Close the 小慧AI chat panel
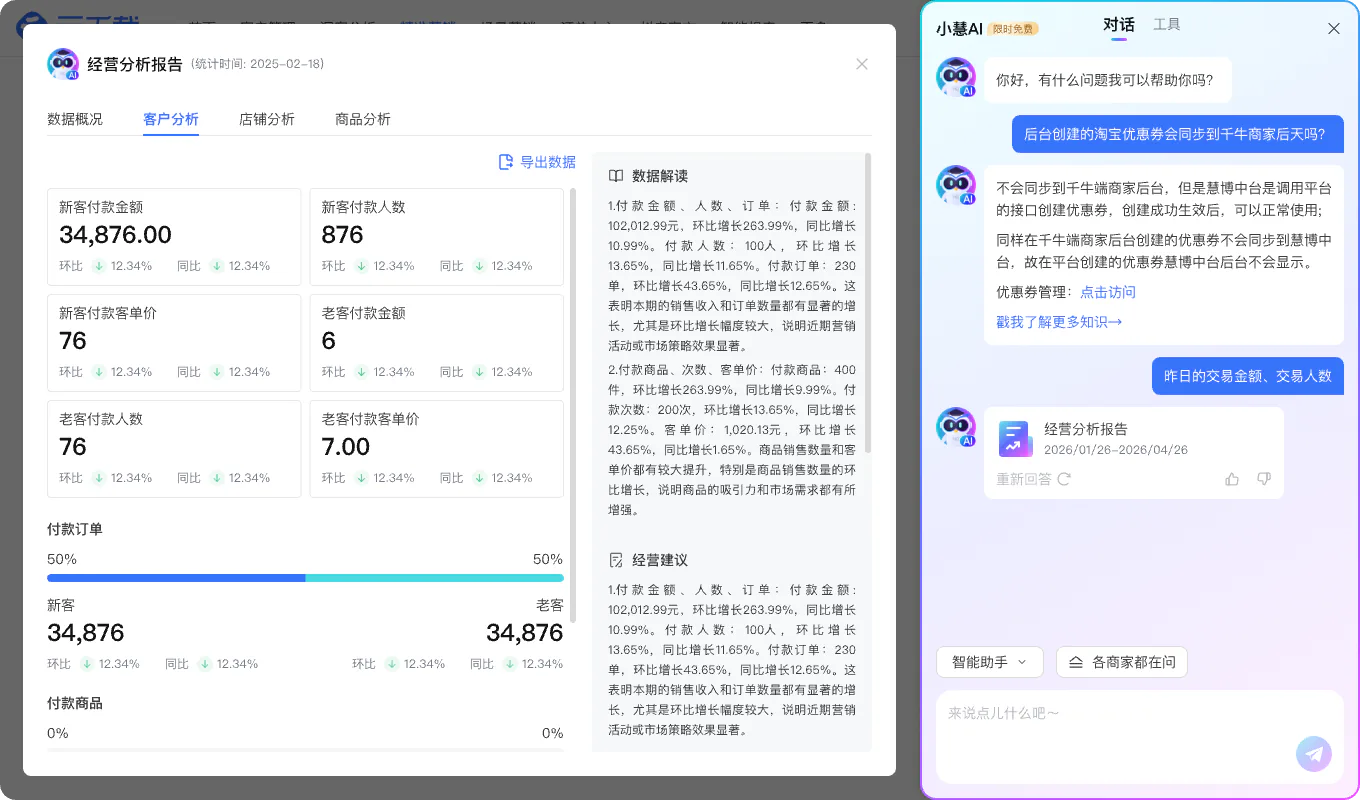Viewport: 1360px width, 800px height. tap(1333, 28)
